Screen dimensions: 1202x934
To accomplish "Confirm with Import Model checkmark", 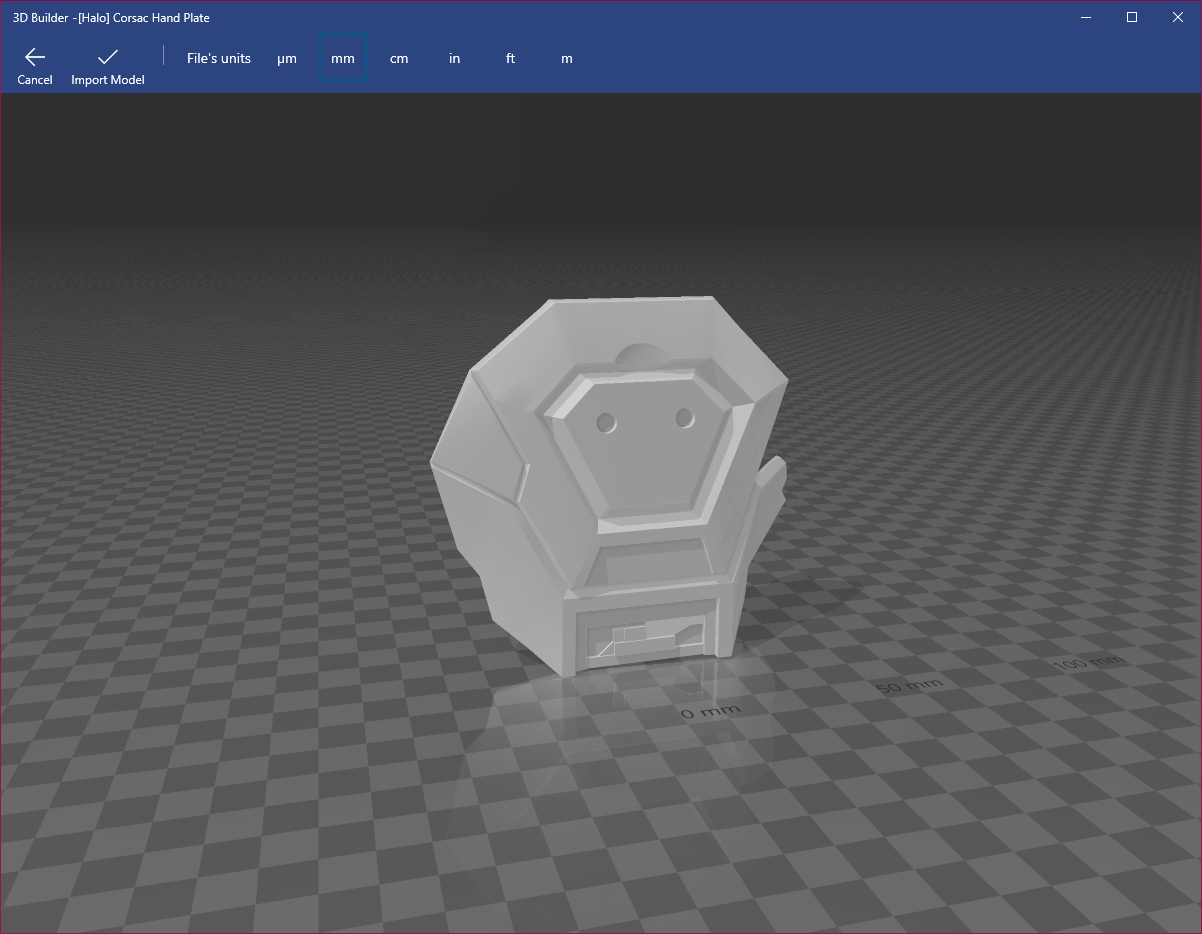I will pyautogui.click(x=108, y=66).
